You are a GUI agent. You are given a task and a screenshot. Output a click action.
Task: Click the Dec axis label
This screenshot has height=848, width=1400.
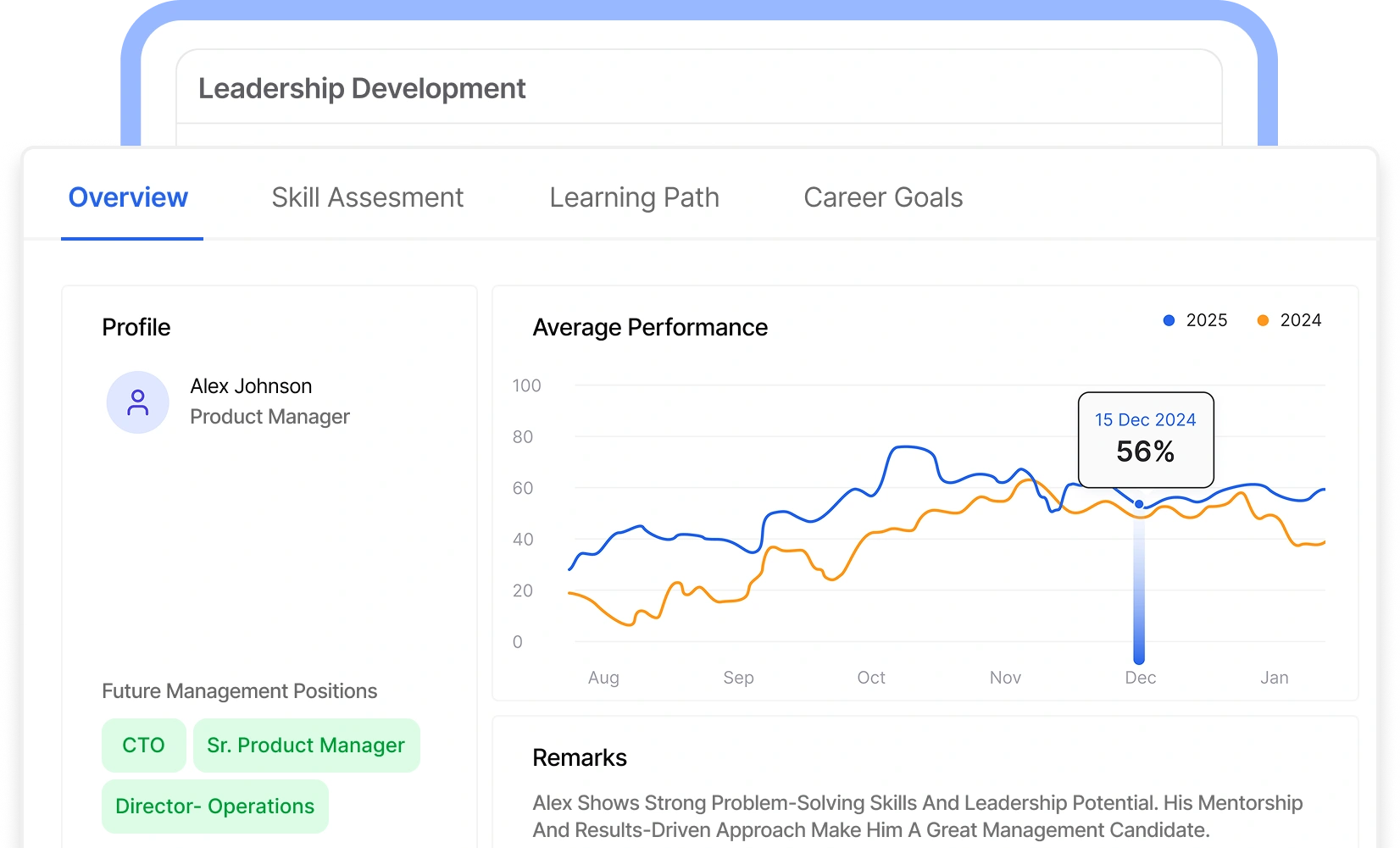[1141, 678]
